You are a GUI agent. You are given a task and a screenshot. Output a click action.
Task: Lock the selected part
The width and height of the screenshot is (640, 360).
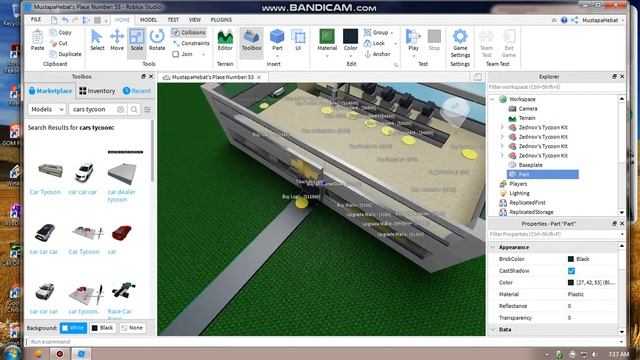pos(374,43)
